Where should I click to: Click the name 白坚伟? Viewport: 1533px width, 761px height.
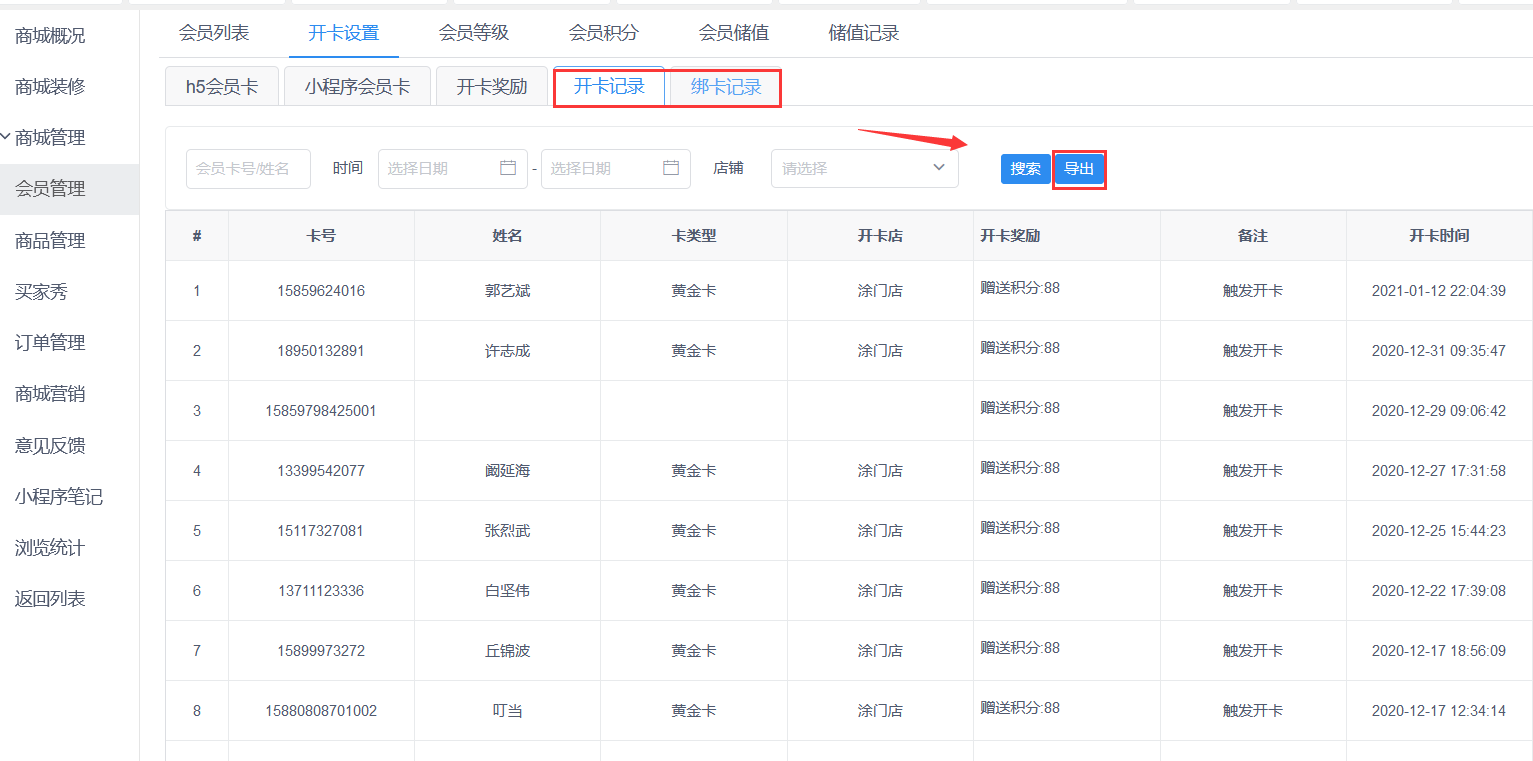(507, 591)
